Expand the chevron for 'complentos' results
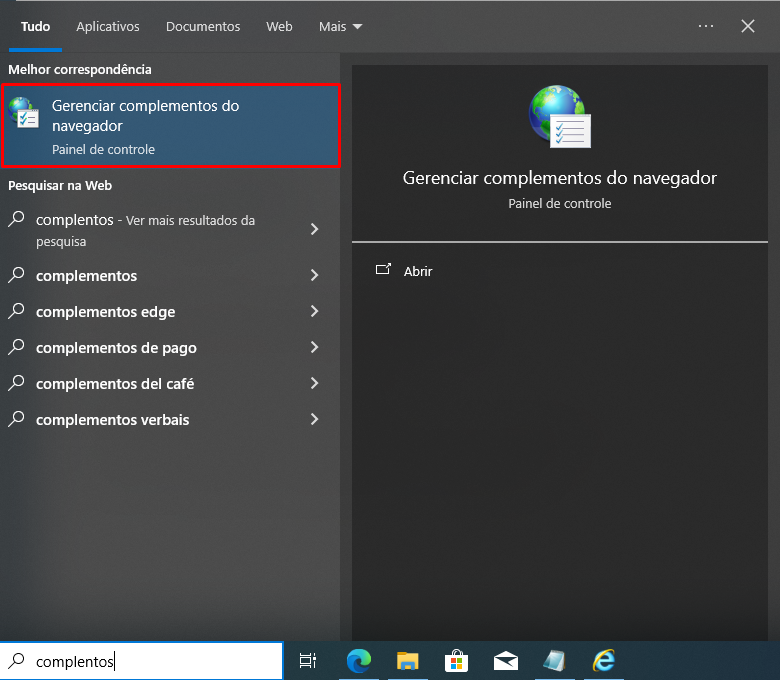Image resolution: width=780 pixels, height=680 pixels. [314, 229]
